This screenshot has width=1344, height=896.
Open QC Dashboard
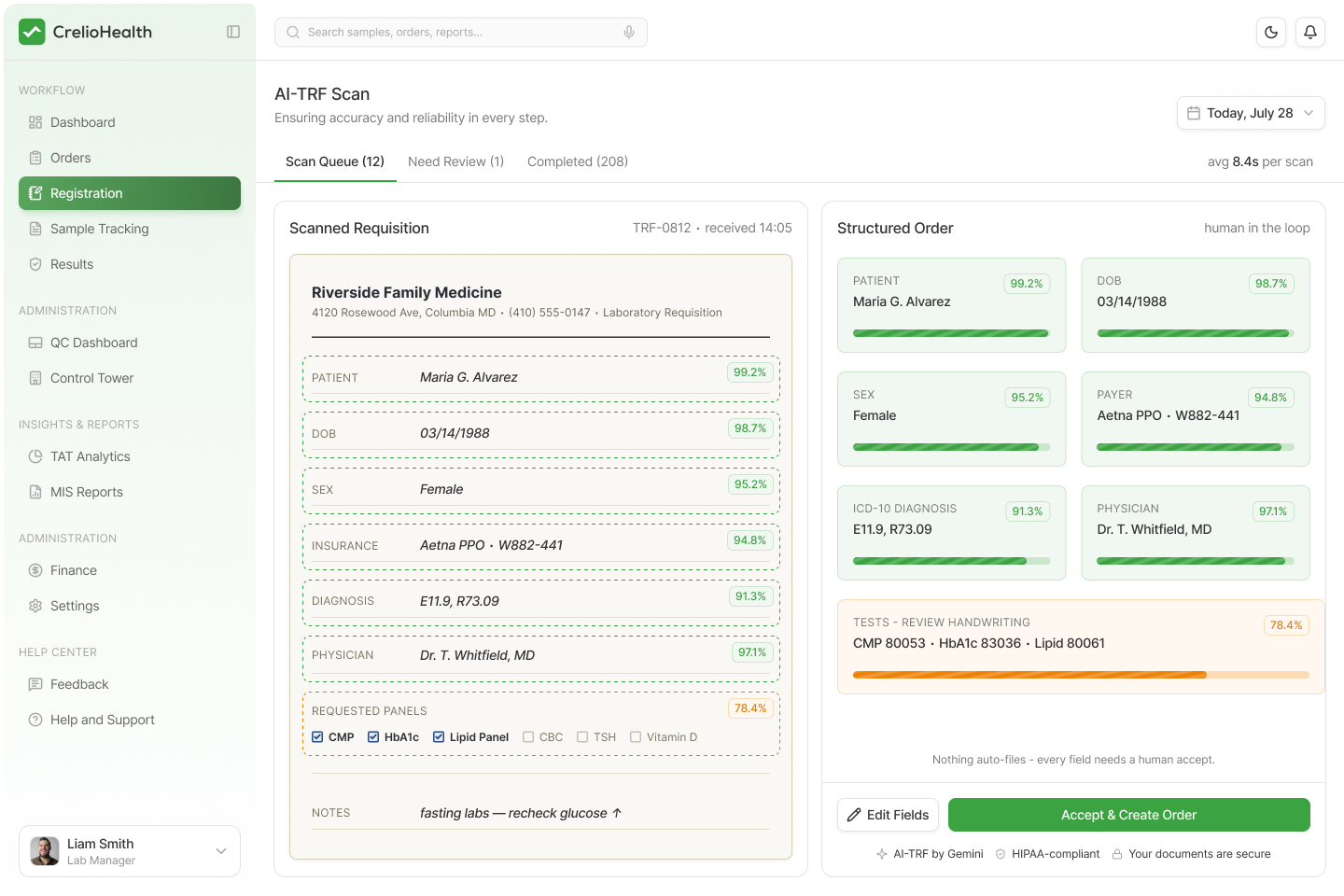point(130,343)
